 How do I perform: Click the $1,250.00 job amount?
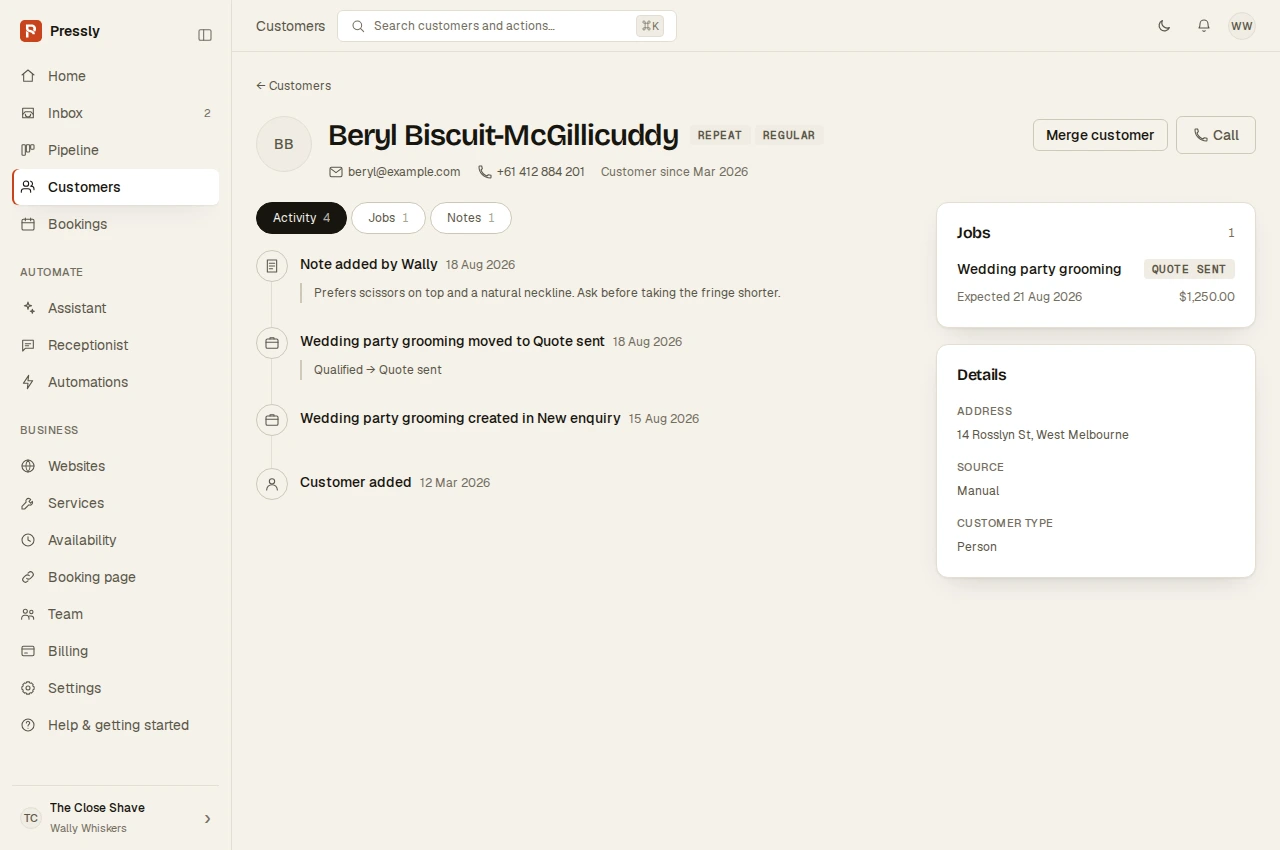(x=1207, y=297)
